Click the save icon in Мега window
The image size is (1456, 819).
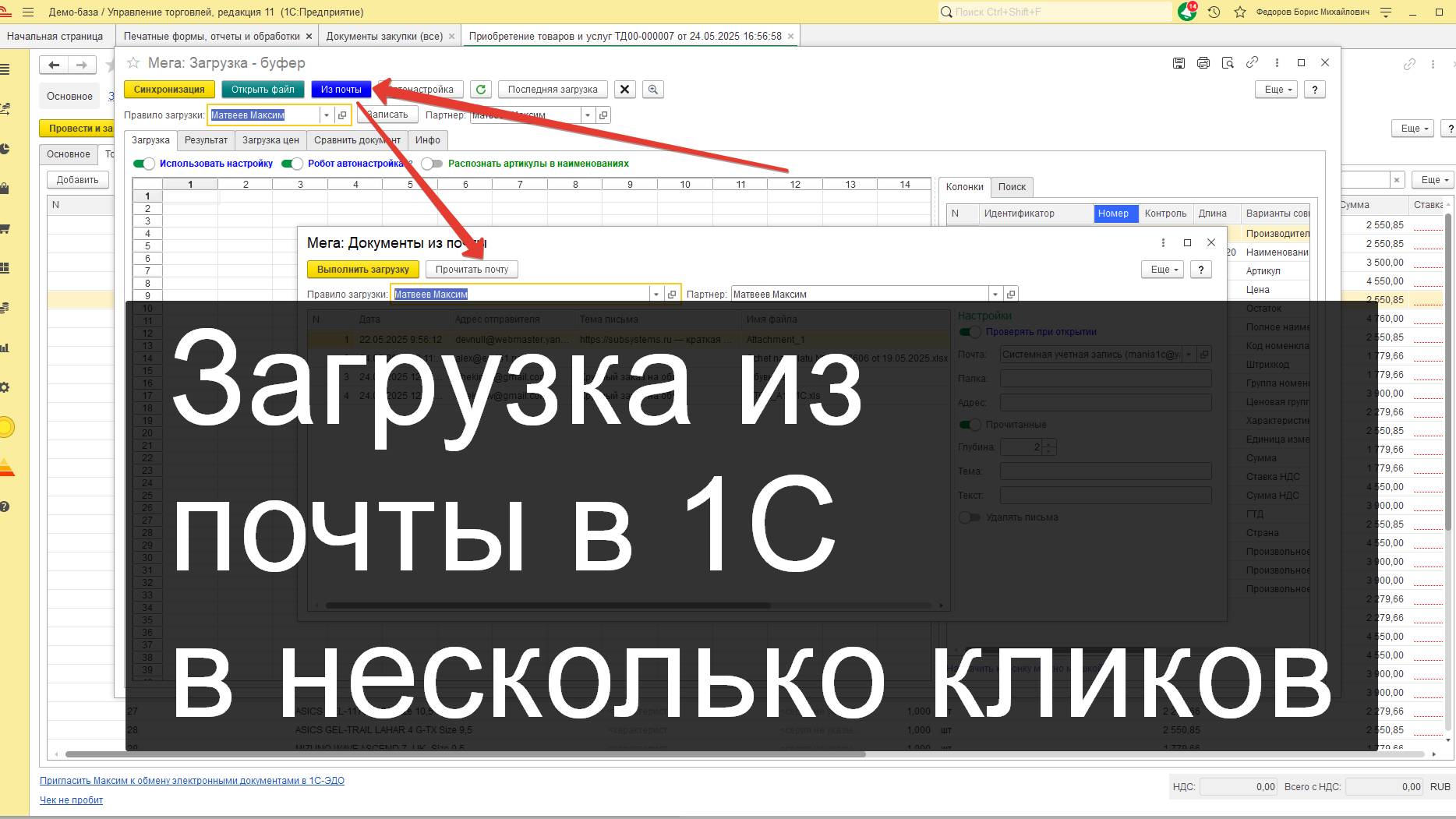tap(1179, 62)
